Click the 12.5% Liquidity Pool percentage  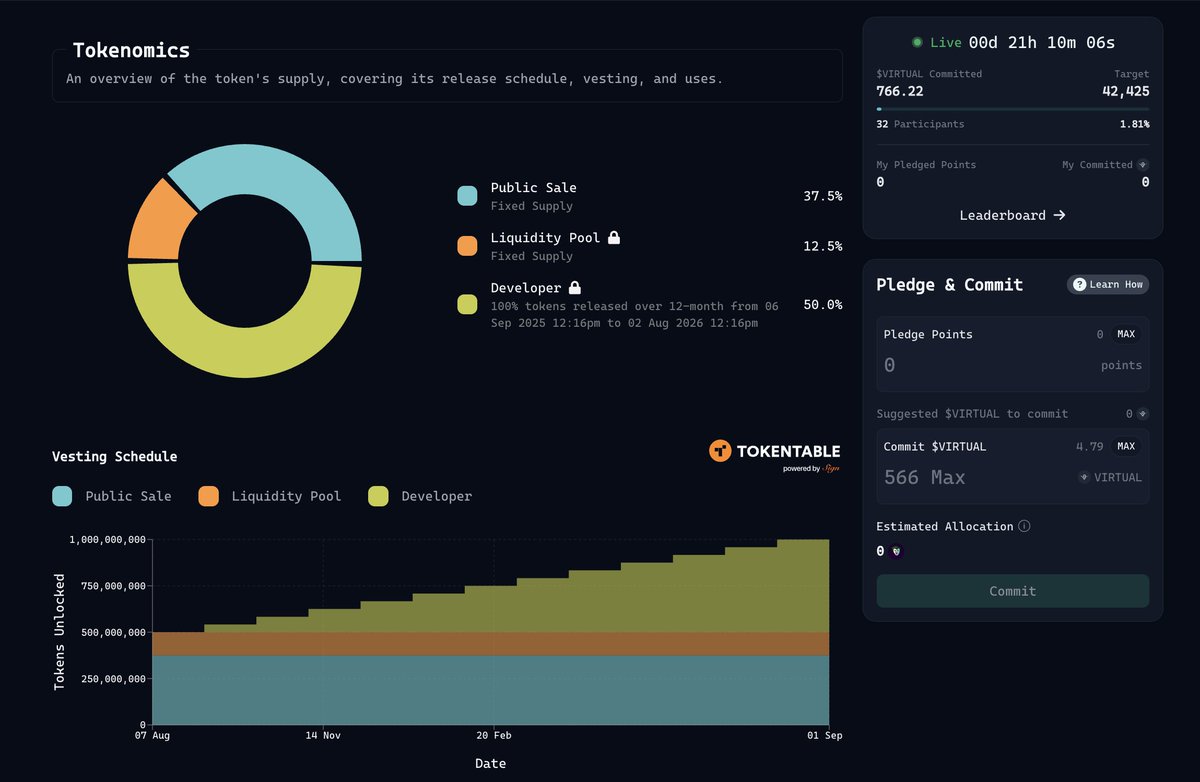click(x=823, y=246)
